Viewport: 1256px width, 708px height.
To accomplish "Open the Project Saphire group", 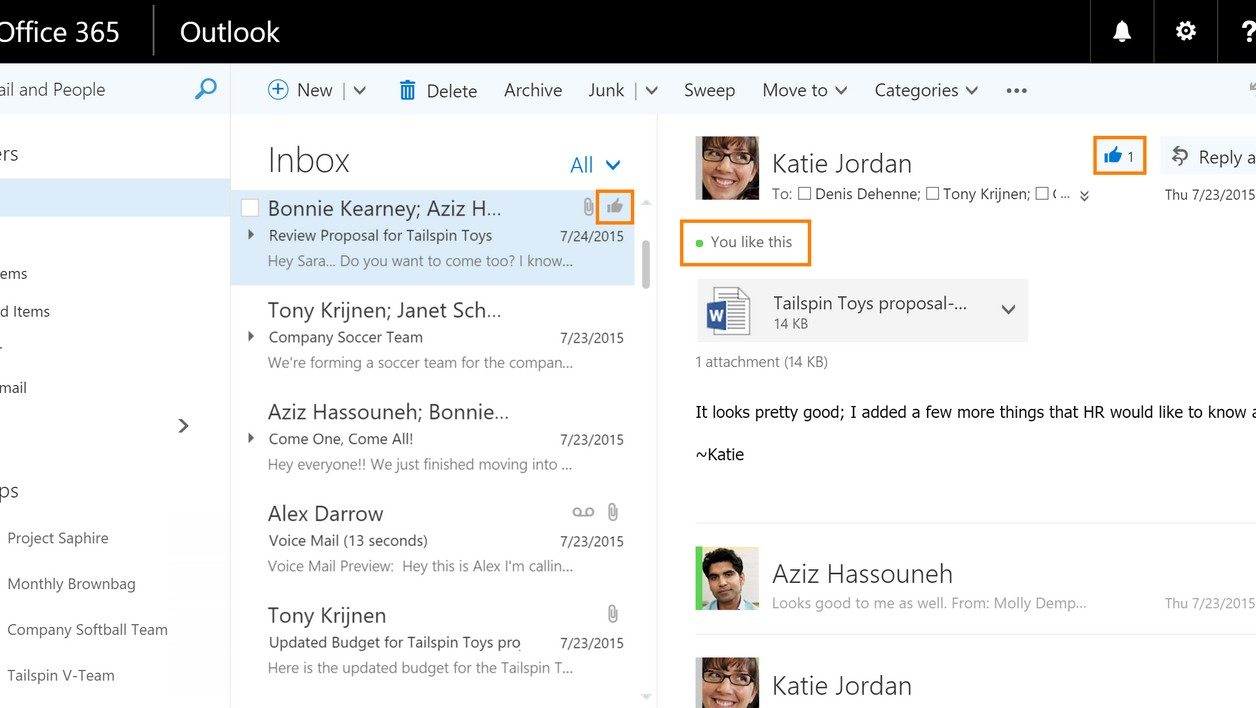I will (58, 538).
